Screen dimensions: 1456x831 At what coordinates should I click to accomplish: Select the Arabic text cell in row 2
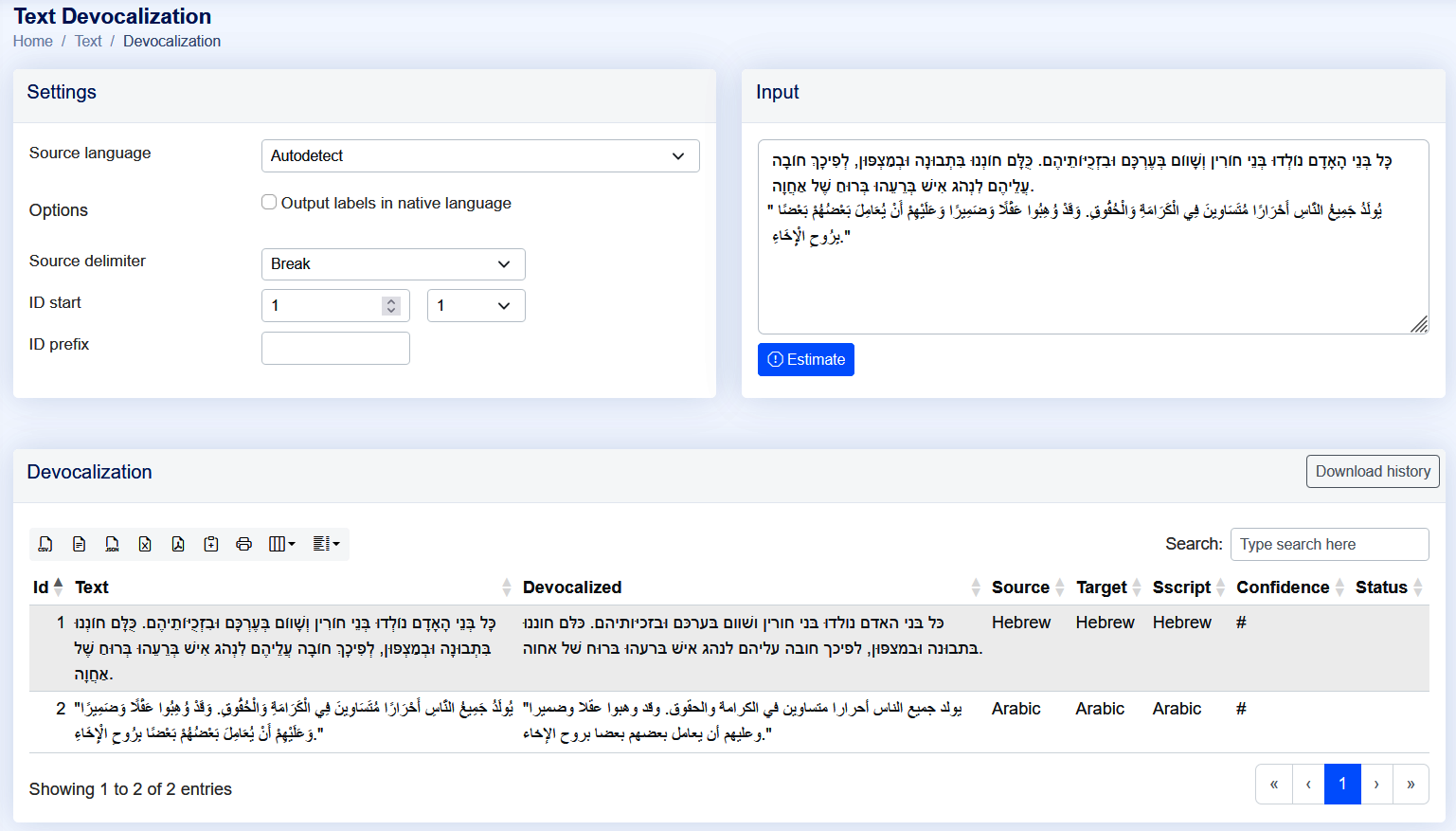(294, 721)
